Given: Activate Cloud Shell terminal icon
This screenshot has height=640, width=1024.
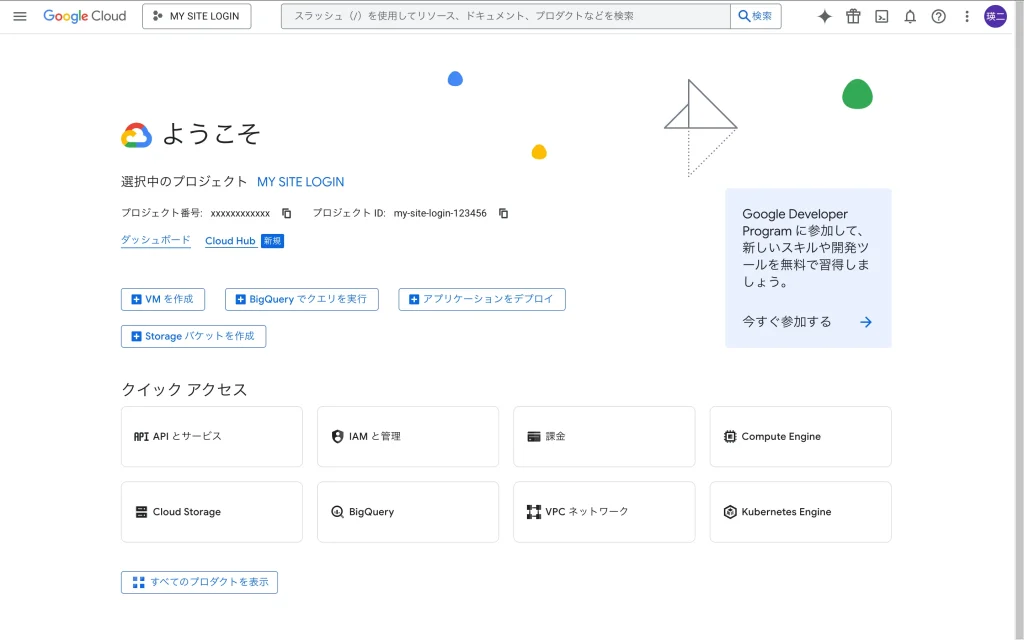Looking at the screenshot, I should coord(881,16).
